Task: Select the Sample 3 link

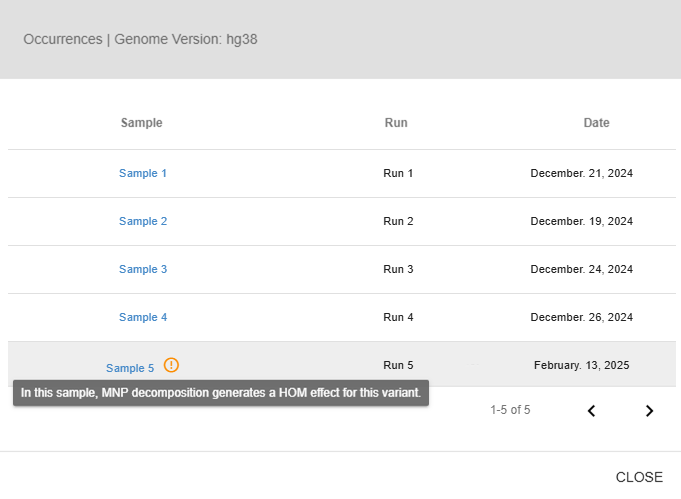Action: pos(142,269)
